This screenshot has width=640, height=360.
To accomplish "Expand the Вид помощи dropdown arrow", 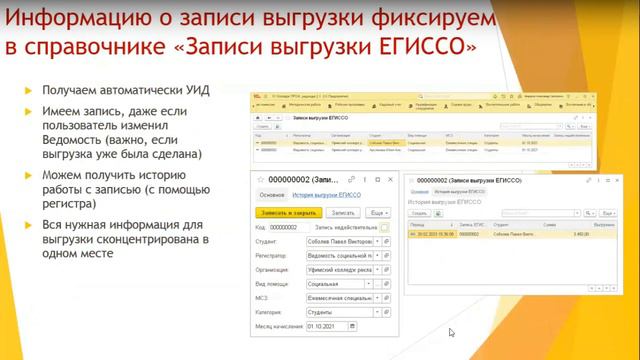I will [x=369, y=284].
